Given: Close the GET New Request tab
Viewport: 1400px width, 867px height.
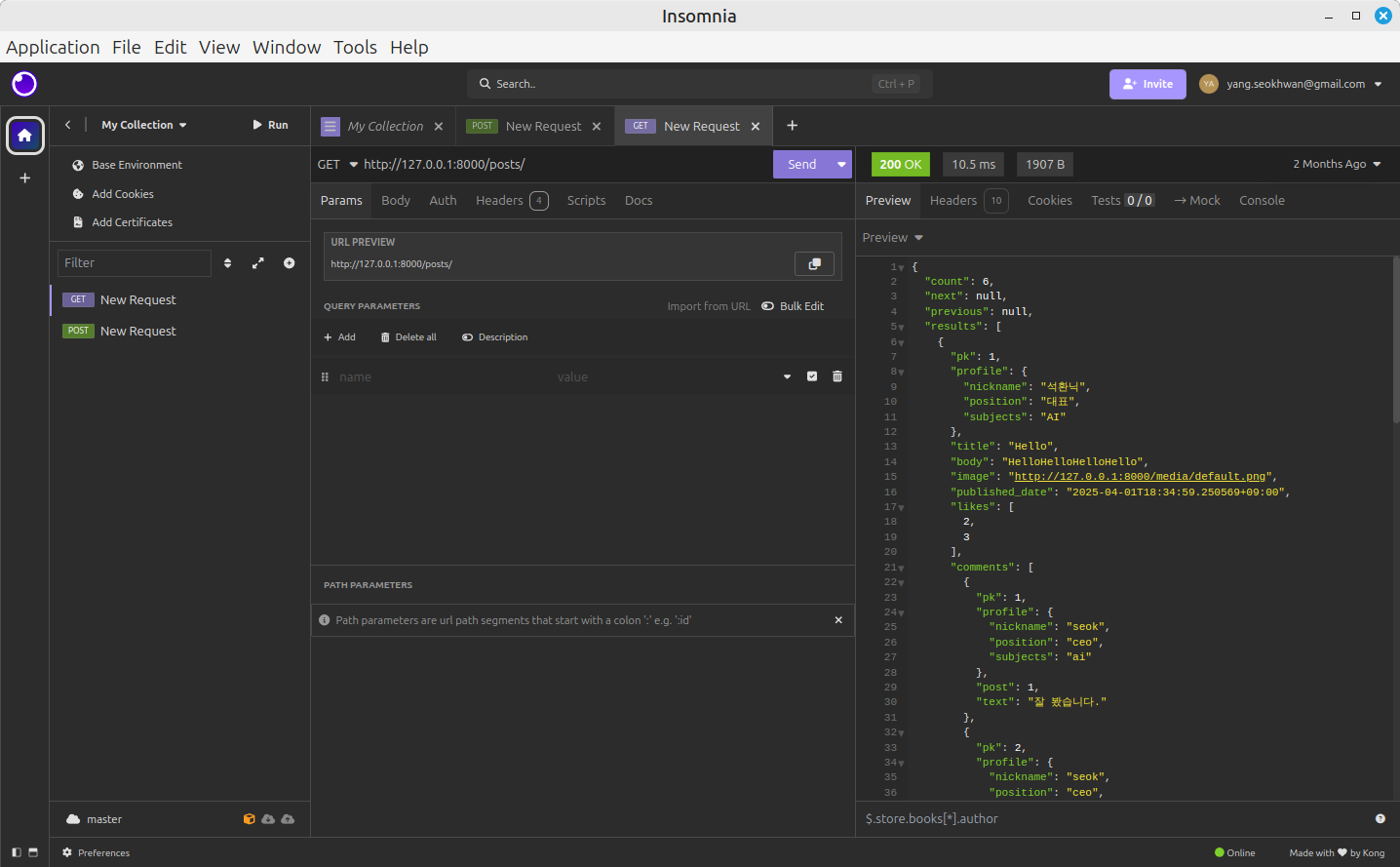Looking at the screenshot, I should tap(756, 127).
